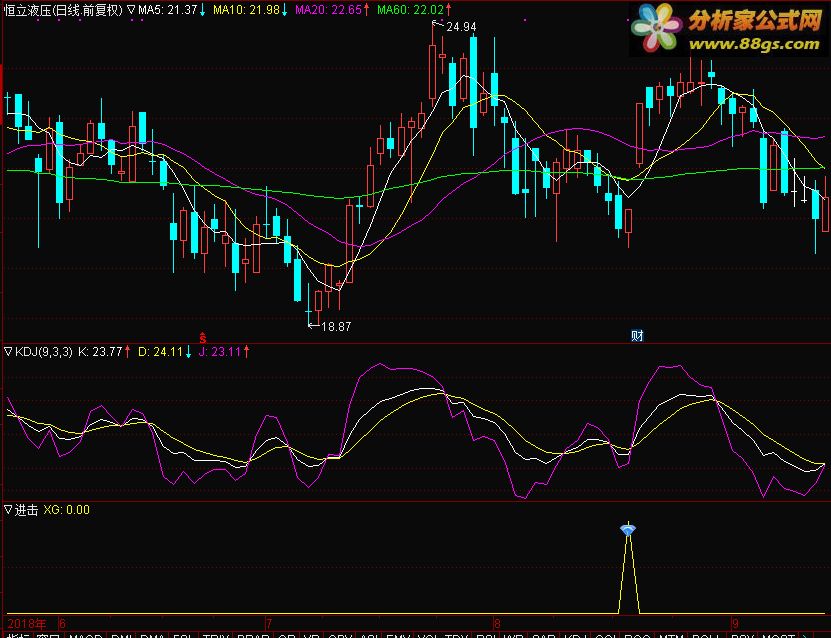Switch to the BOLL indicator tab
Image resolution: width=831 pixels, height=638 pixels.
pos(705,635)
